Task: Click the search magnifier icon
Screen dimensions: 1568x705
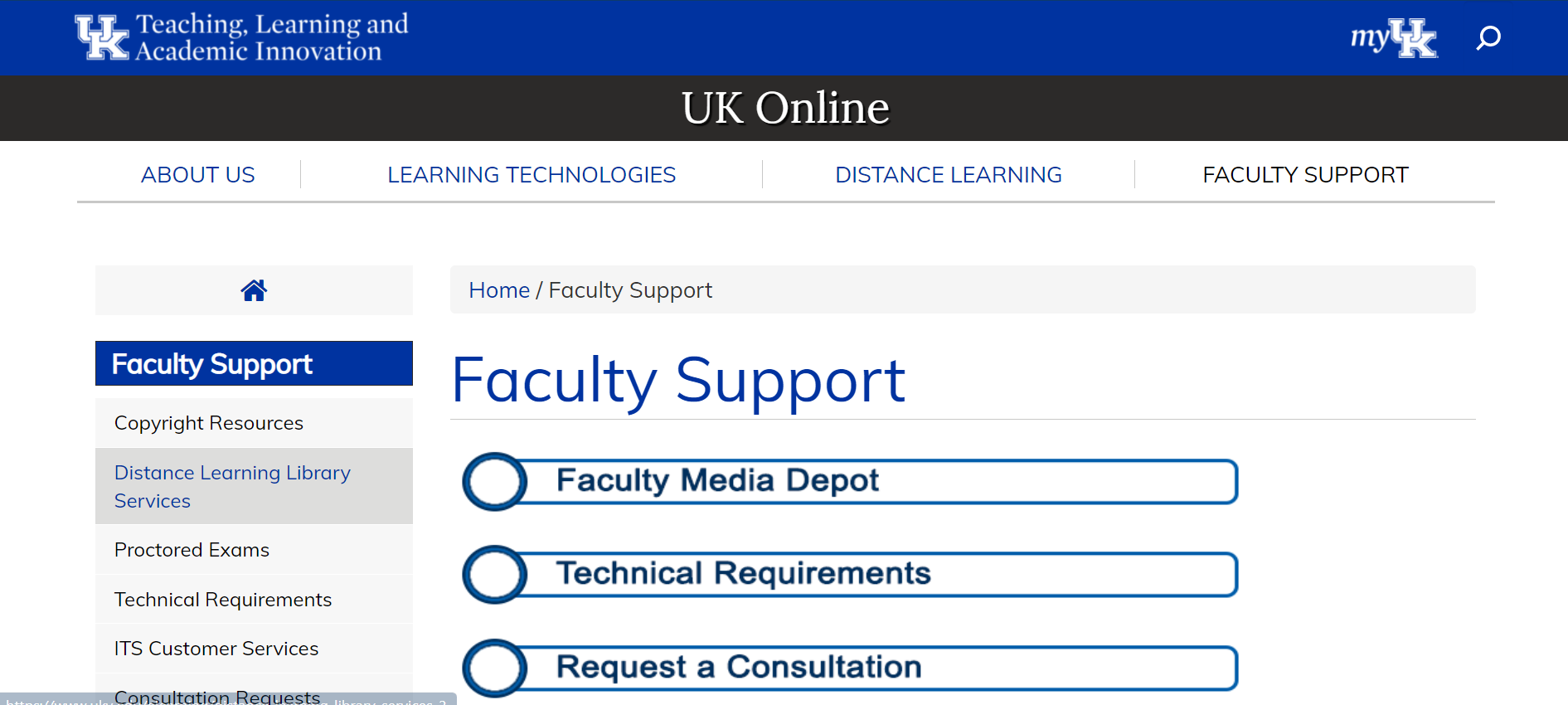Action: point(1488,37)
